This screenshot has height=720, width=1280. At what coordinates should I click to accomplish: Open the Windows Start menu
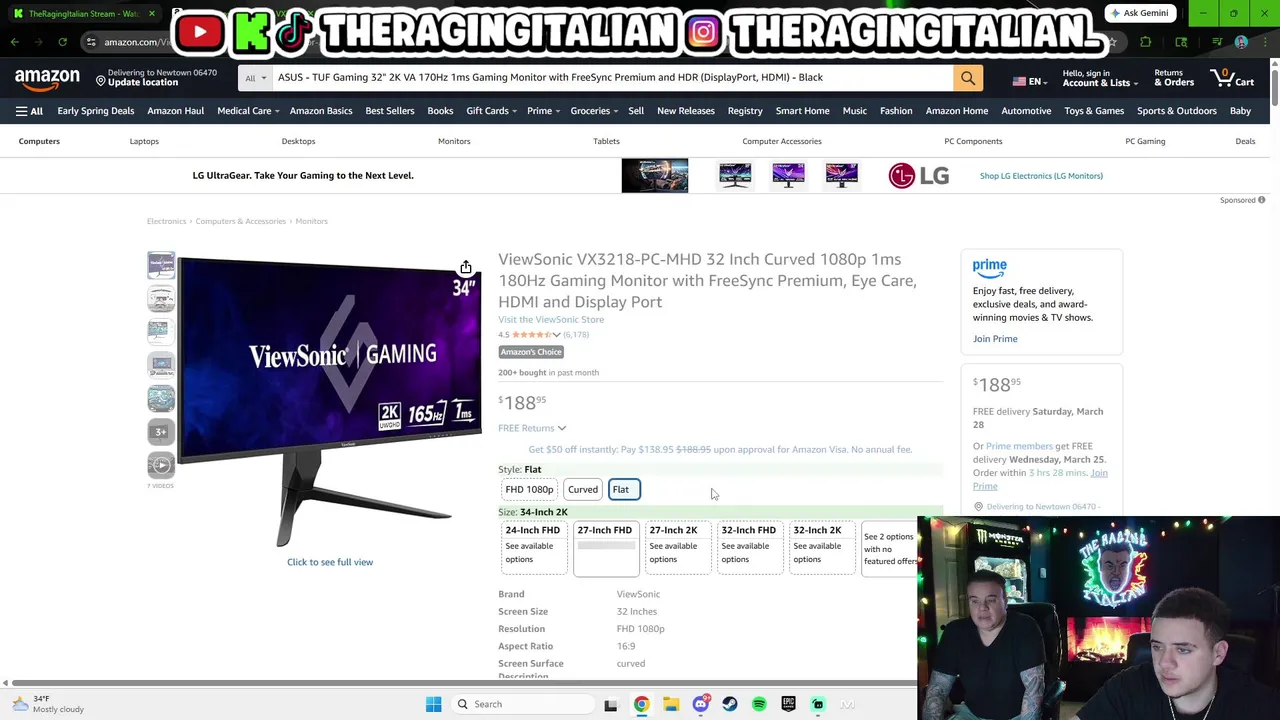point(433,704)
